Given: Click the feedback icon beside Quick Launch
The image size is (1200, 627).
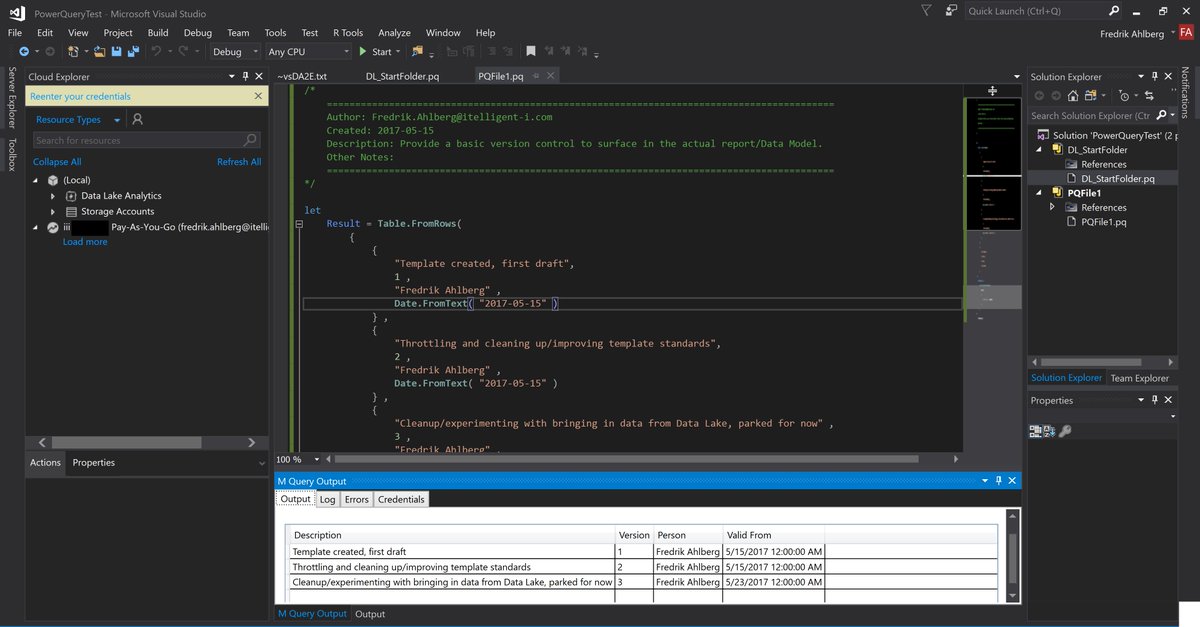Looking at the screenshot, I should pos(951,10).
